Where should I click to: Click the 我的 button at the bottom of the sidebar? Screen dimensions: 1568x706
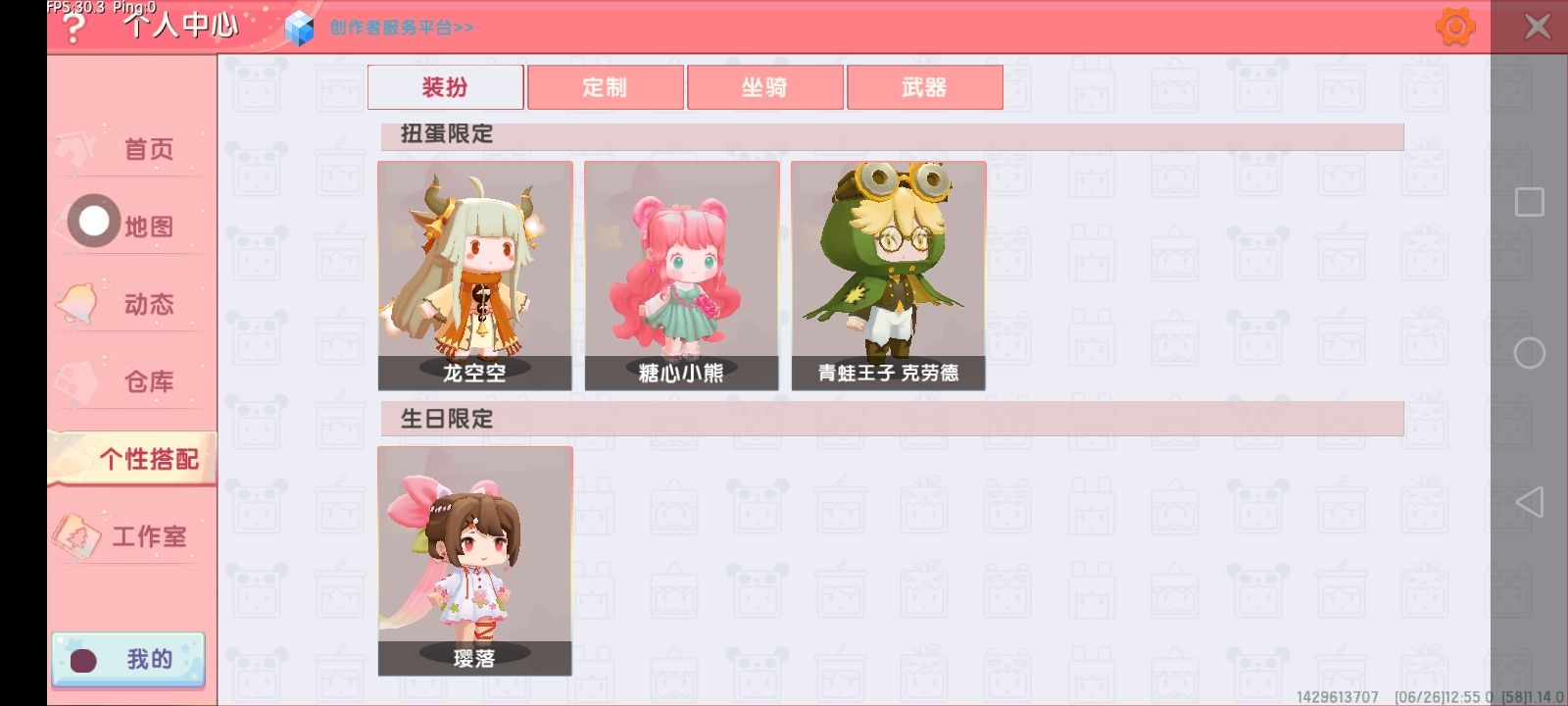pyautogui.click(x=128, y=659)
